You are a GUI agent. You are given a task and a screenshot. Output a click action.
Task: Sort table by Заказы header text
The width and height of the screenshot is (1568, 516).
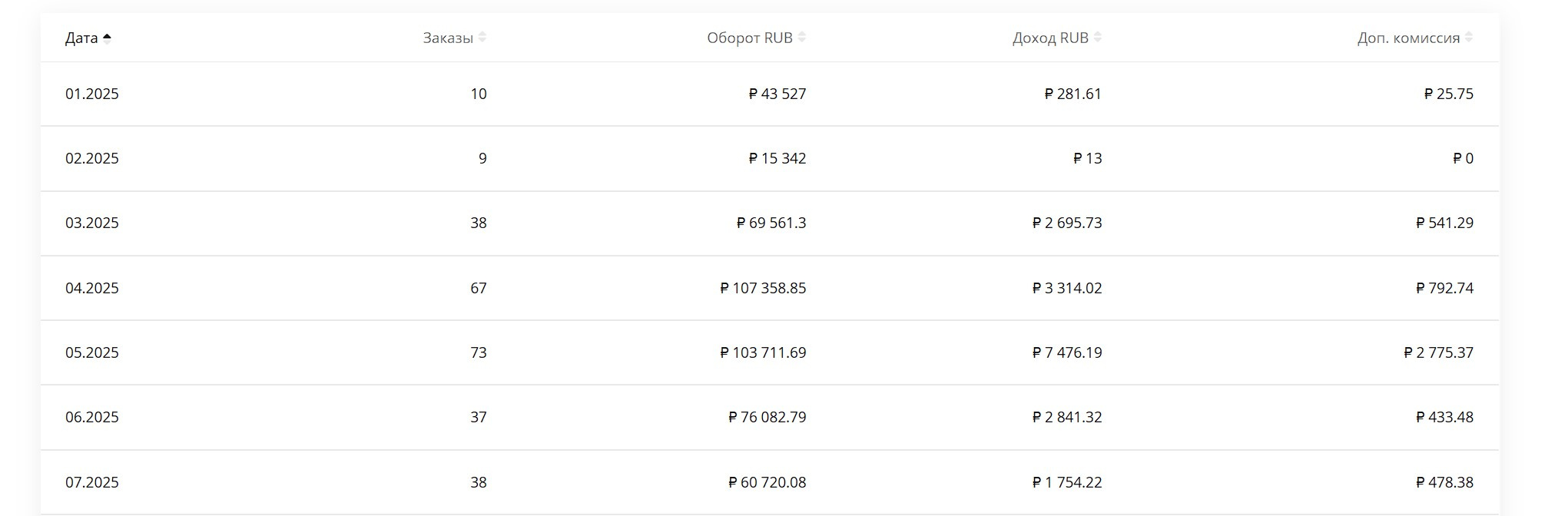click(x=448, y=38)
